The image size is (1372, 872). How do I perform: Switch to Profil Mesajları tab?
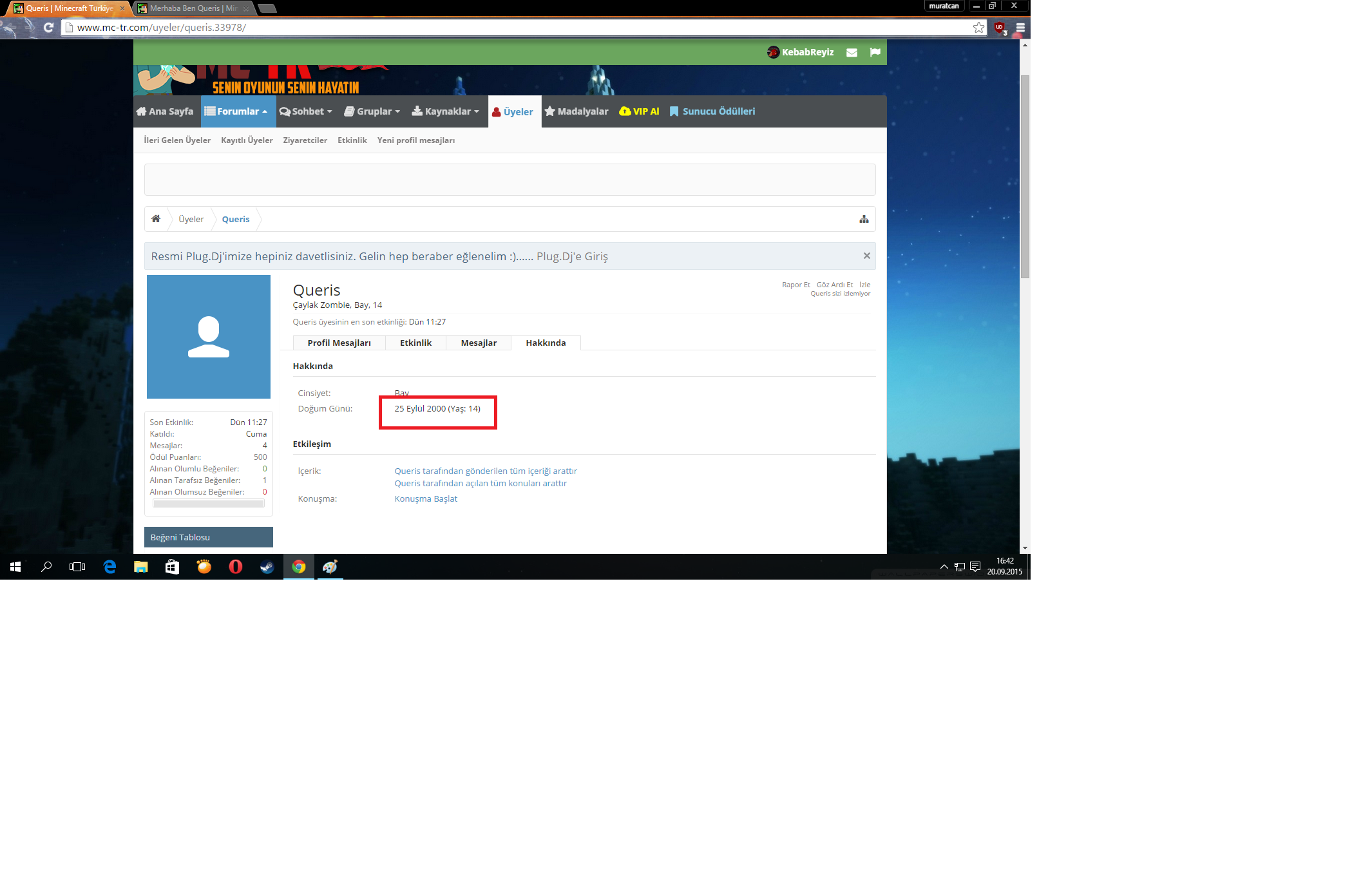(x=339, y=343)
